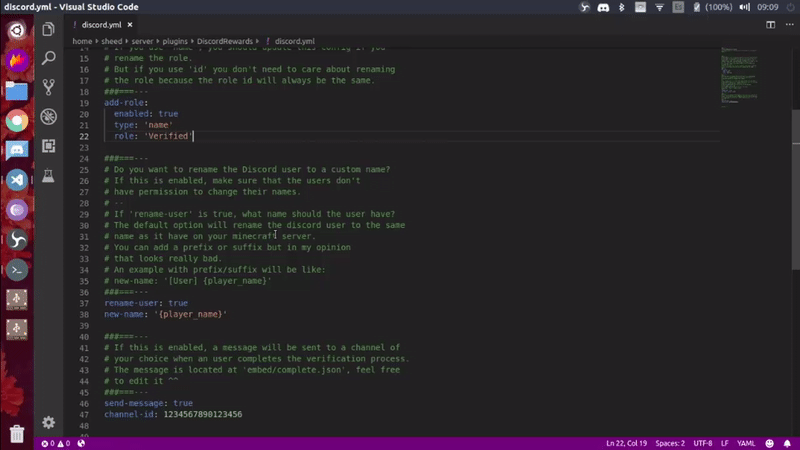Open Discord from the dock
Image resolution: width=800 pixels, height=450 pixels.
[x=17, y=151]
